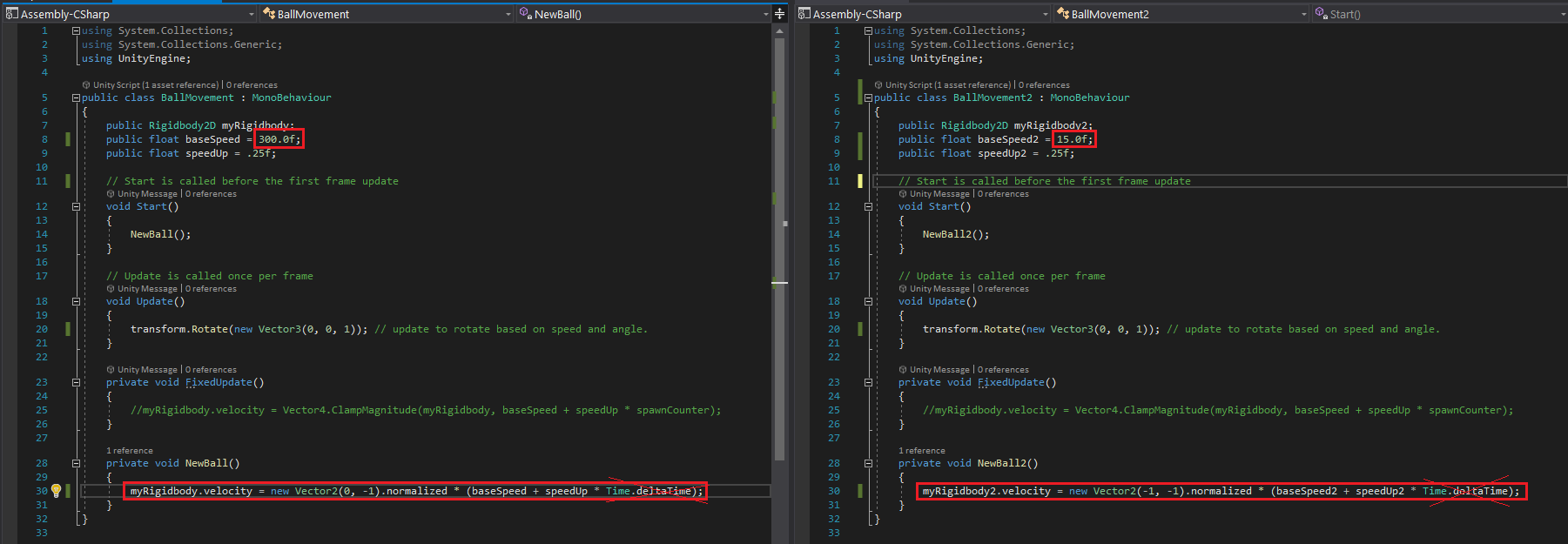Collapse the using directives block in the left editor
The width and height of the screenshot is (1568, 544).
click(76, 30)
